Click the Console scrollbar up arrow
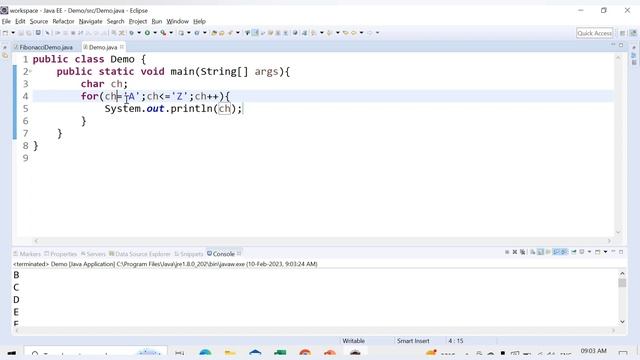This screenshot has height=360, width=640. tap(622, 273)
